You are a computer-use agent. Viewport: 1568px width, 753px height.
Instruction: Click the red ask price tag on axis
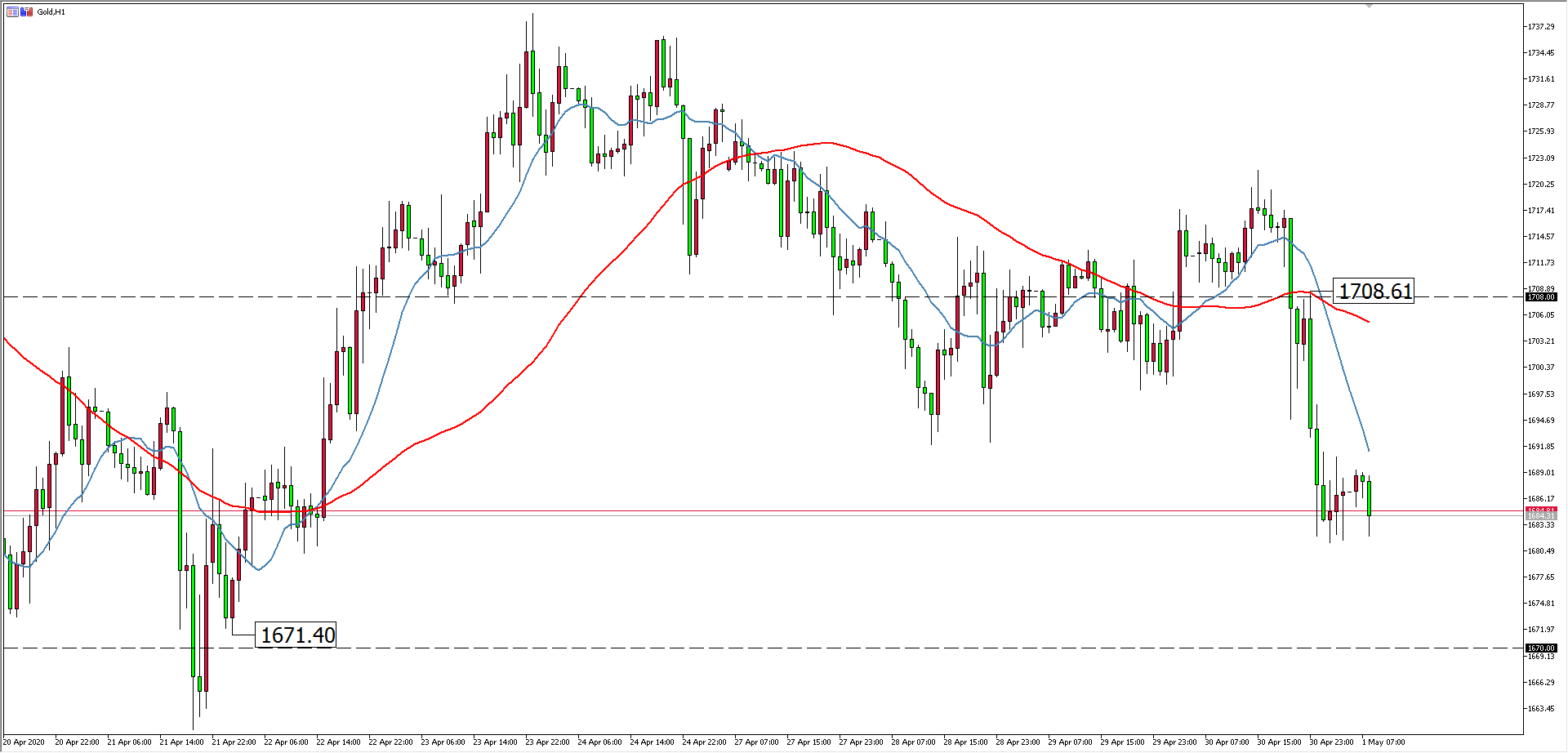click(x=1541, y=510)
